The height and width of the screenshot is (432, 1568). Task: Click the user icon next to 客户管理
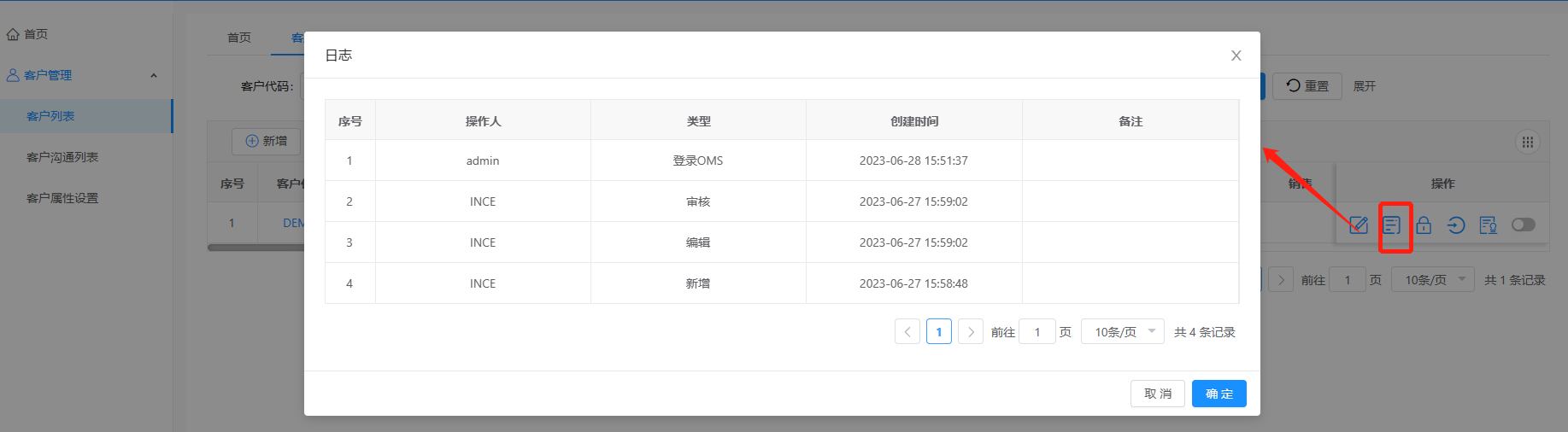13,75
